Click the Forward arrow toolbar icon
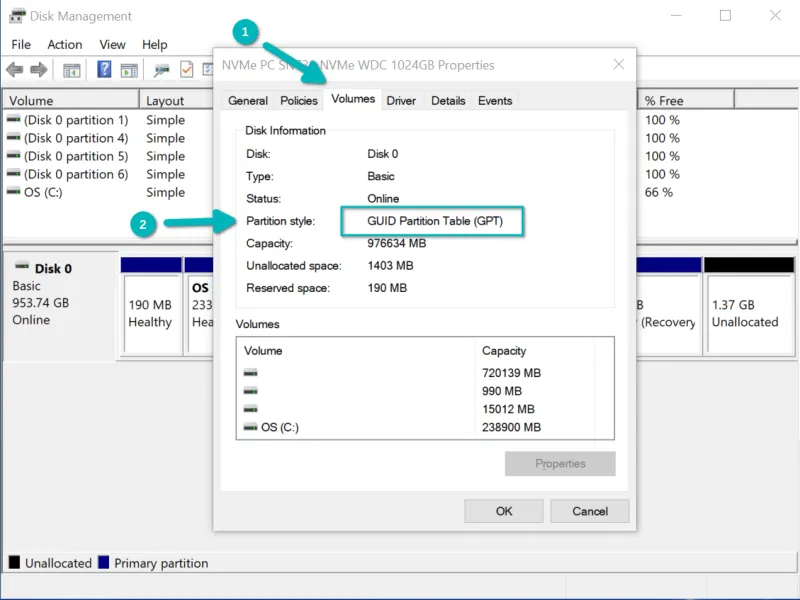The width and height of the screenshot is (800, 600). click(x=38, y=70)
